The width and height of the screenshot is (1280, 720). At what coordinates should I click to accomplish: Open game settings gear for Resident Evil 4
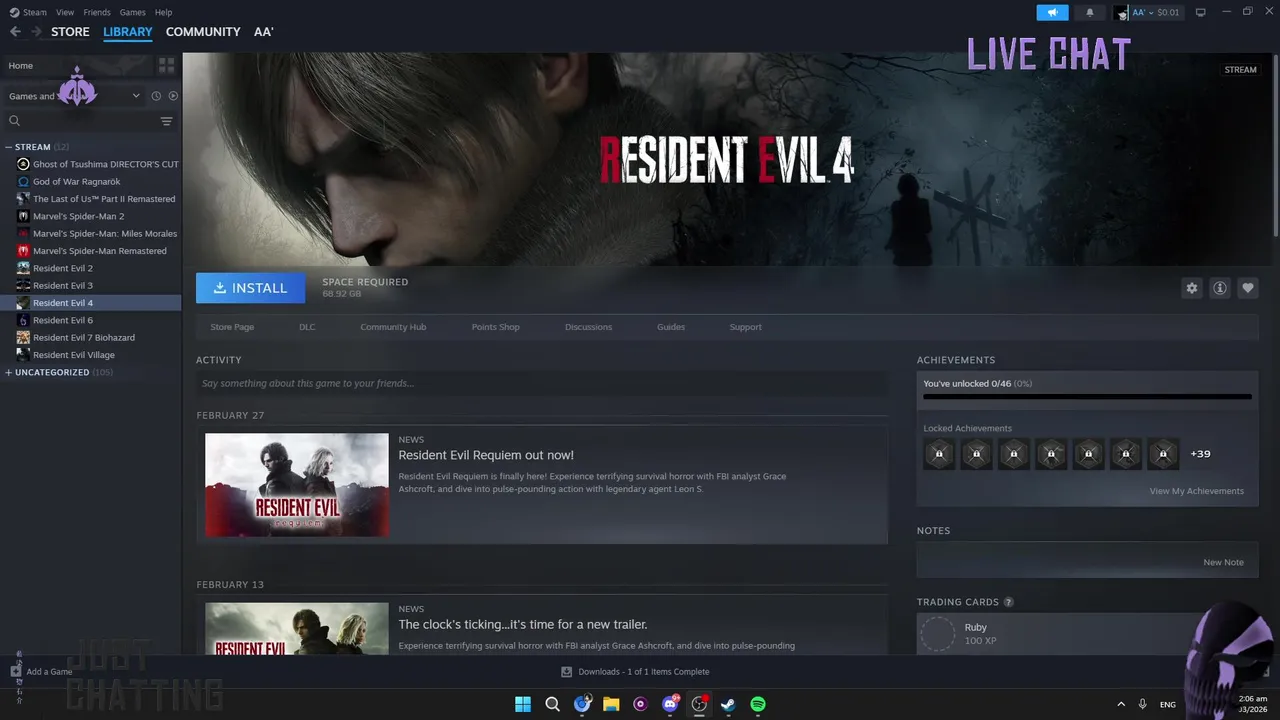1191,288
